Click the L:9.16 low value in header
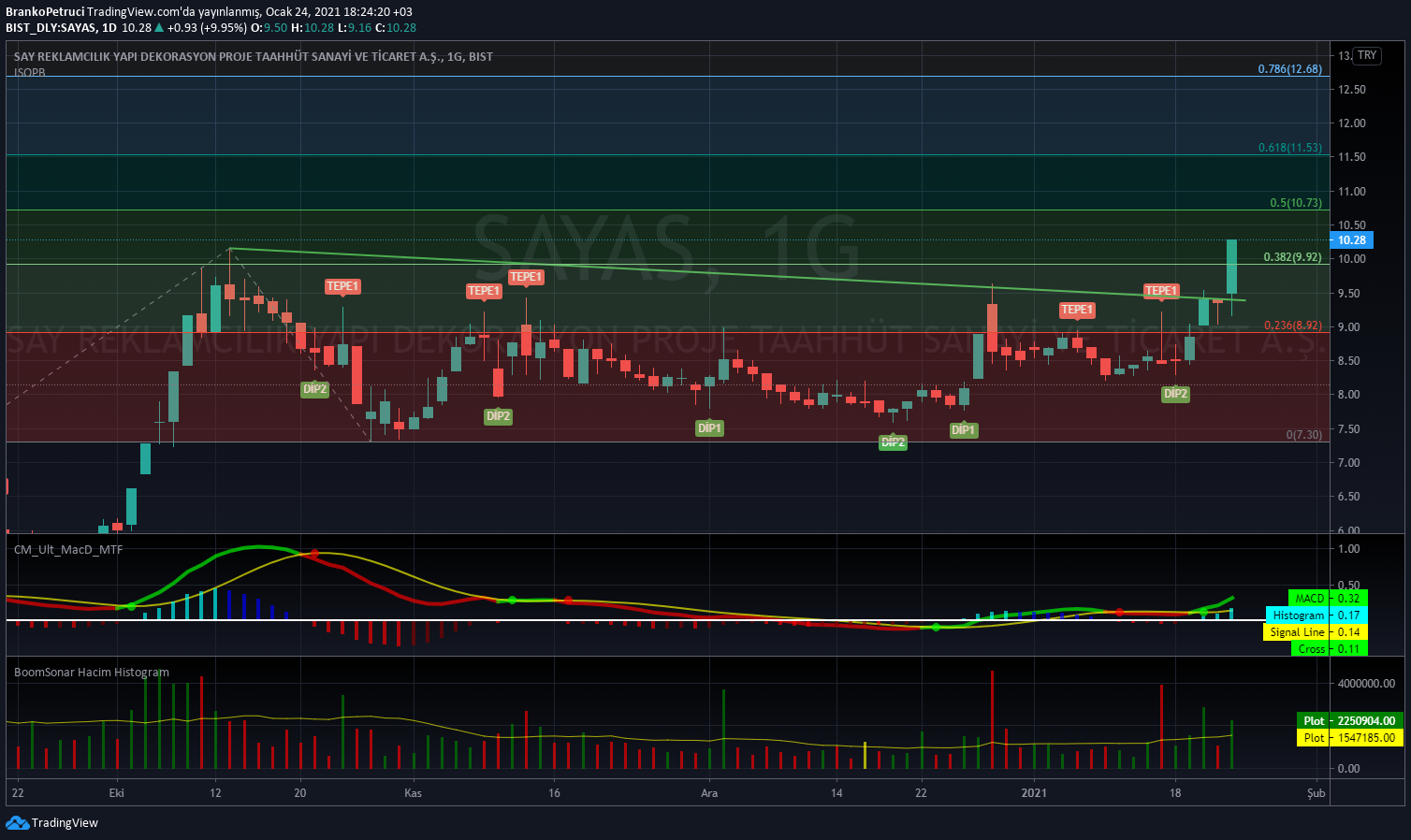 click(355, 28)
